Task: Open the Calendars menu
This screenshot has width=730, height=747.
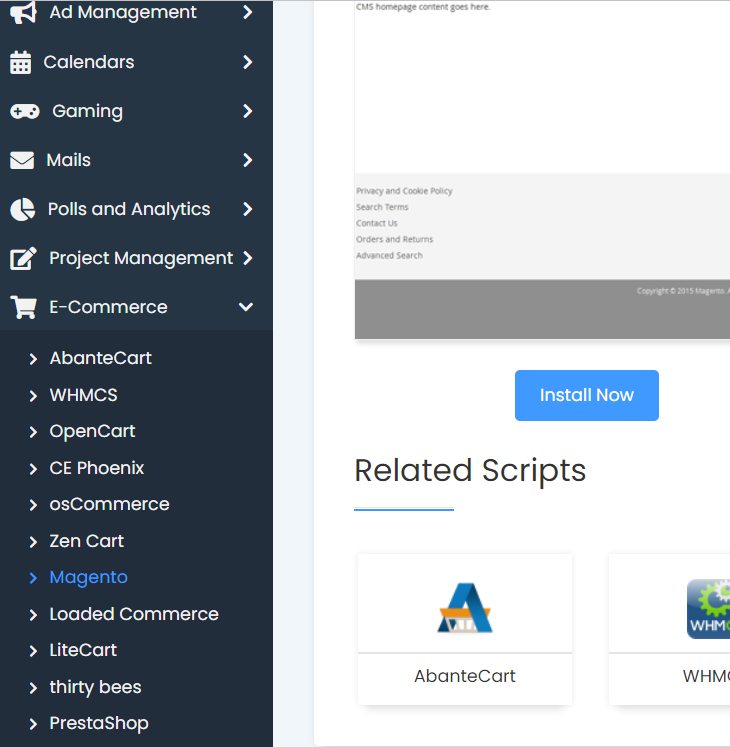Action: [x=89, y=62]
